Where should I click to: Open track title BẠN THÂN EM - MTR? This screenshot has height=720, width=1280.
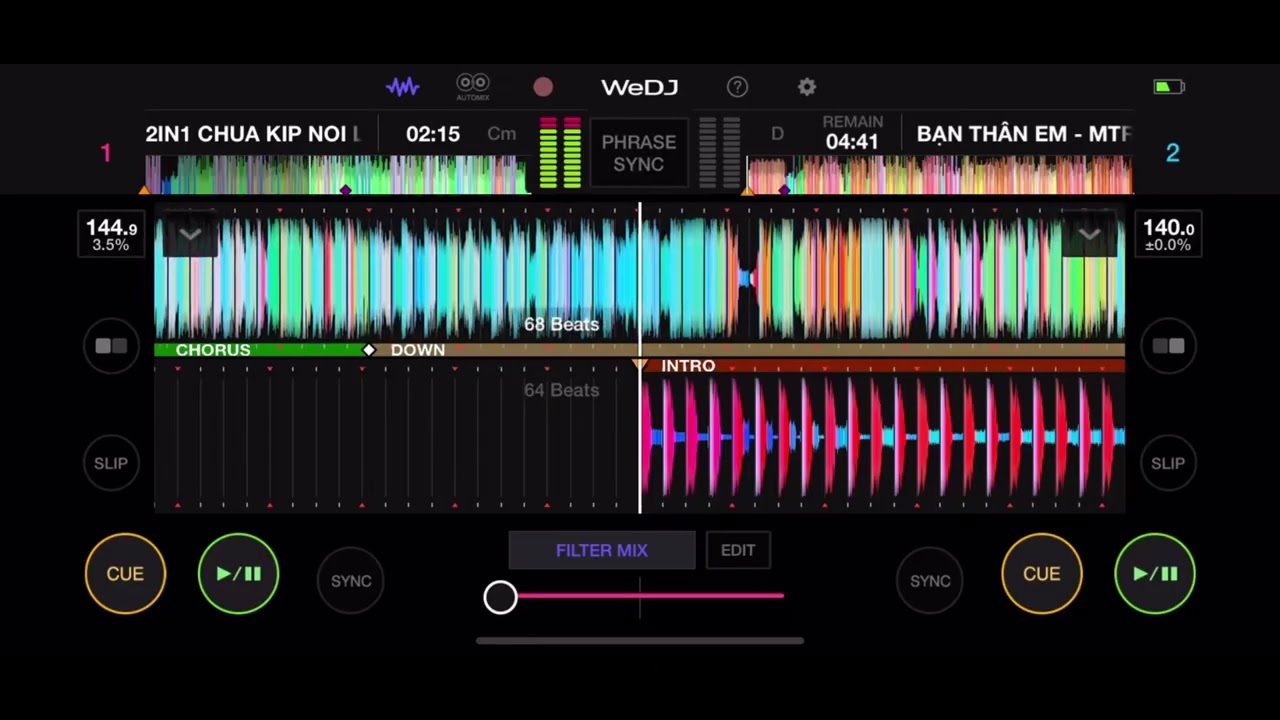click(x=1024, y=134)
